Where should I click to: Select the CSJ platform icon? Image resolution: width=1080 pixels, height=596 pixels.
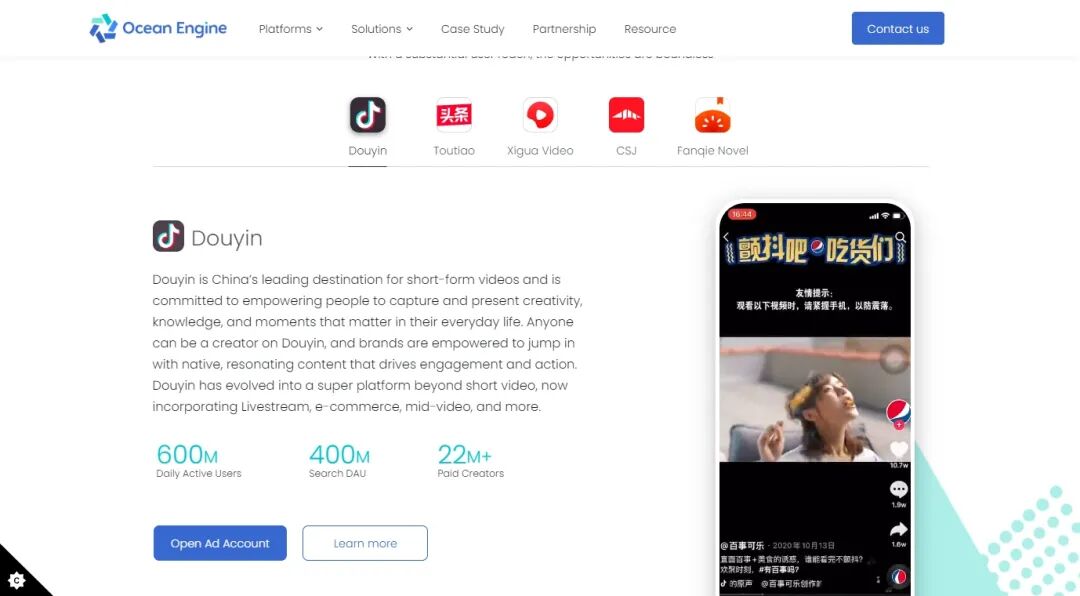pyautogui.click(x=626, y=115)
